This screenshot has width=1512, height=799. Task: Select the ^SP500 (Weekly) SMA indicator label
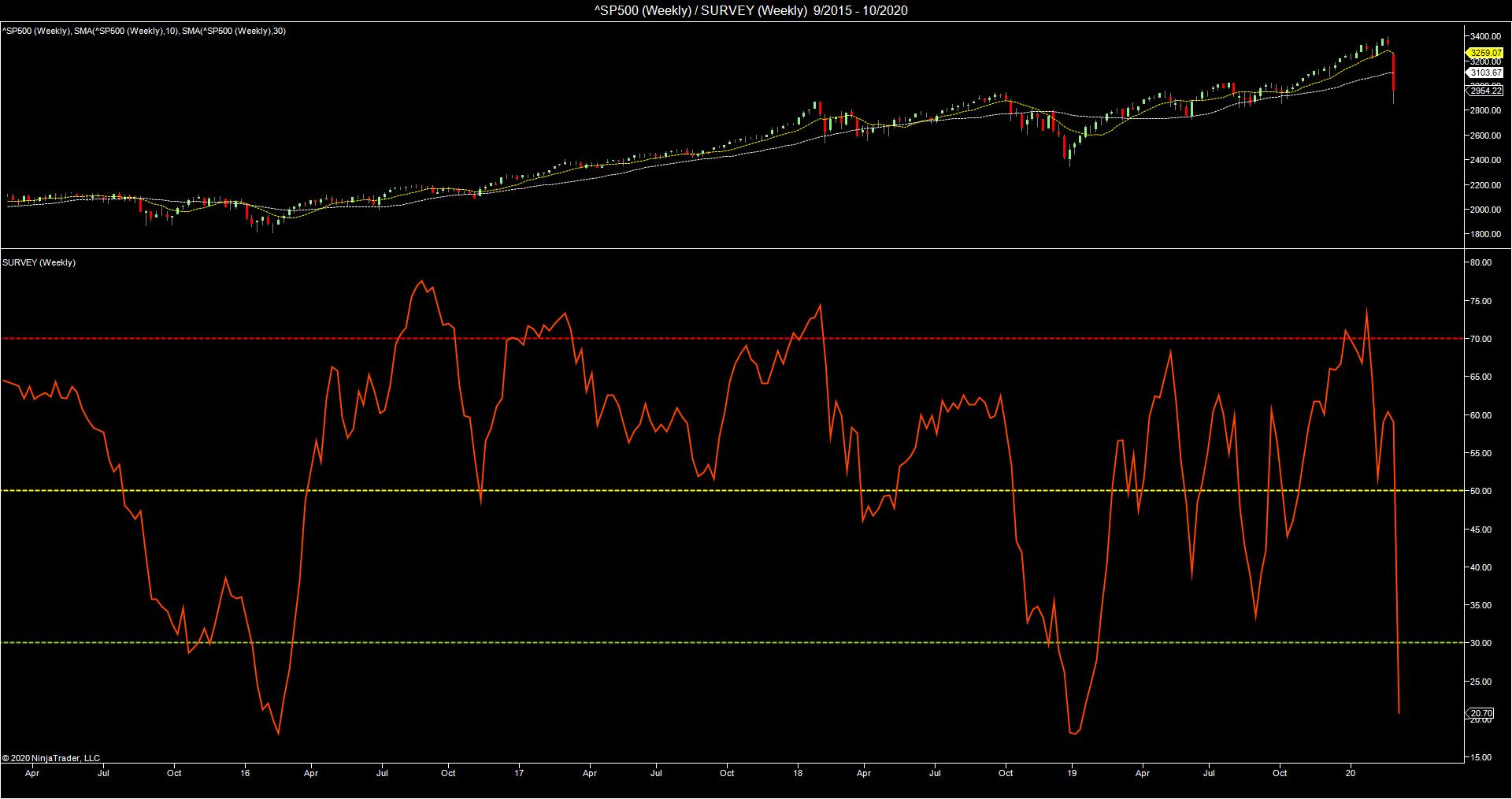pos(144,31)
